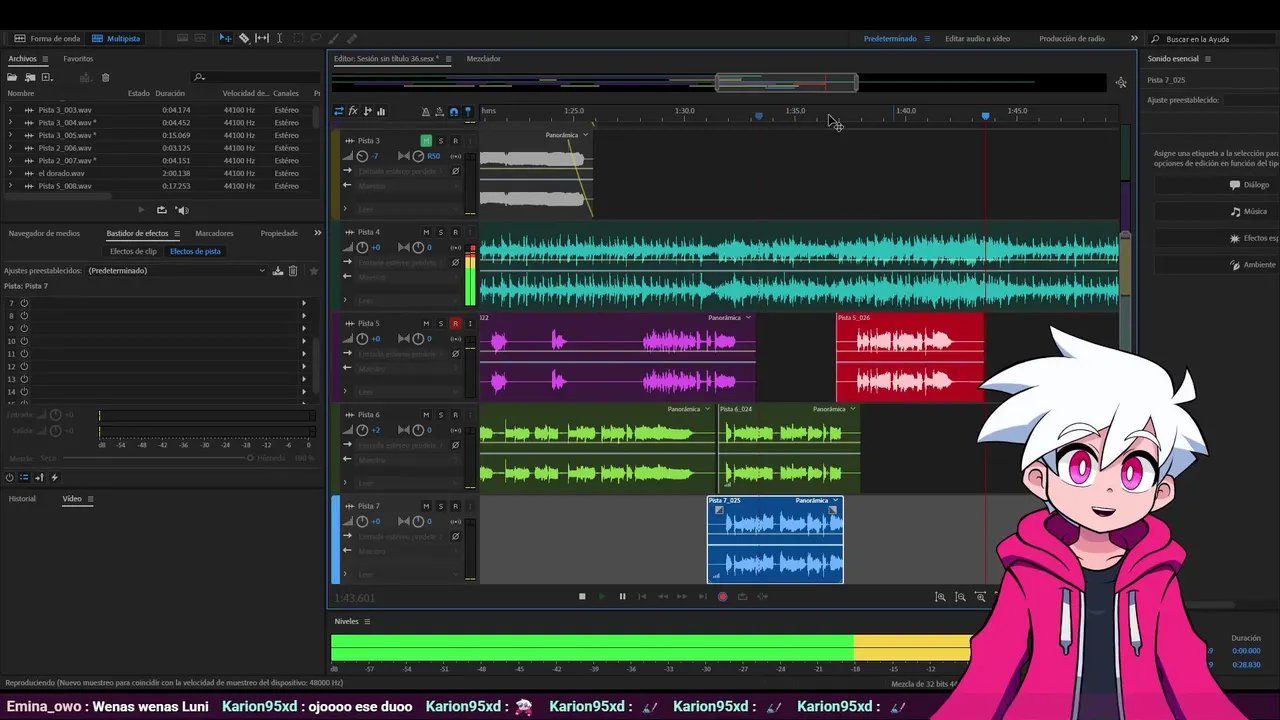
Task: Show the EQ section icon
Action: 381,112
